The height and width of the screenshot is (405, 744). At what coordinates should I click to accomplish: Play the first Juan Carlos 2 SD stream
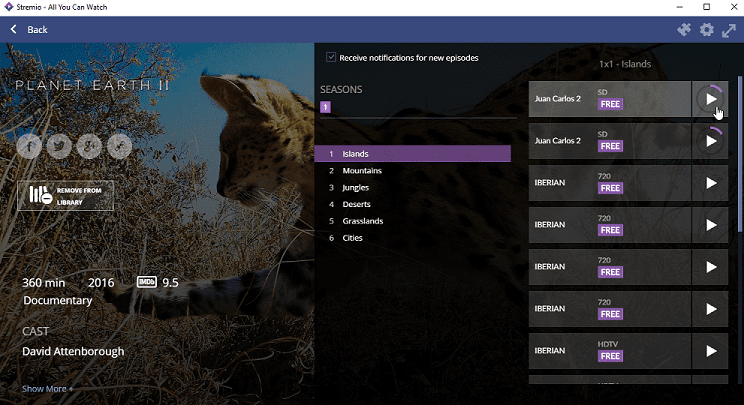(x=710, y=99)
